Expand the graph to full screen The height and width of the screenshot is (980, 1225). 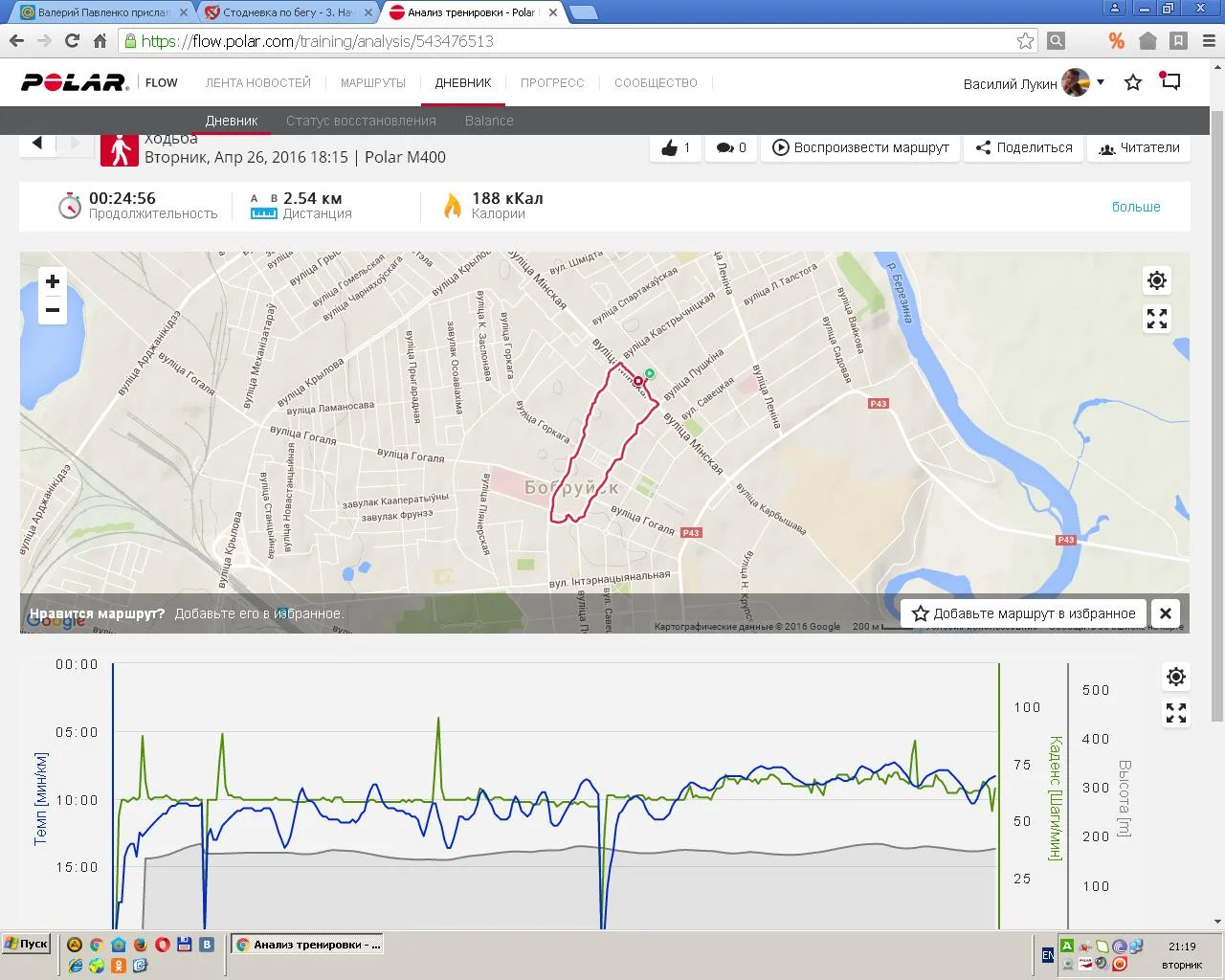[x=1176, y=713]
